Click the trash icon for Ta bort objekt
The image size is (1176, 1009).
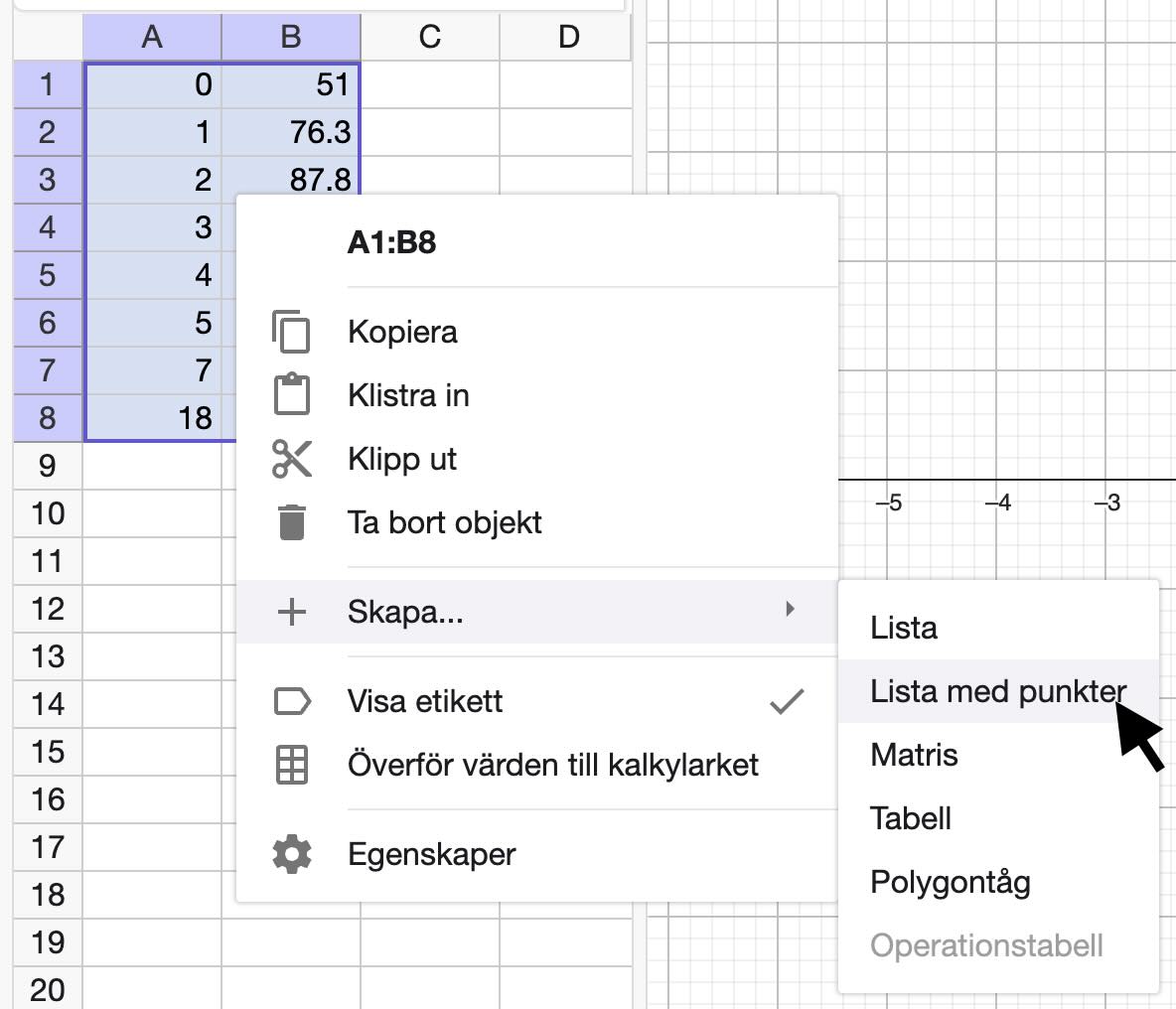(290, 521)
